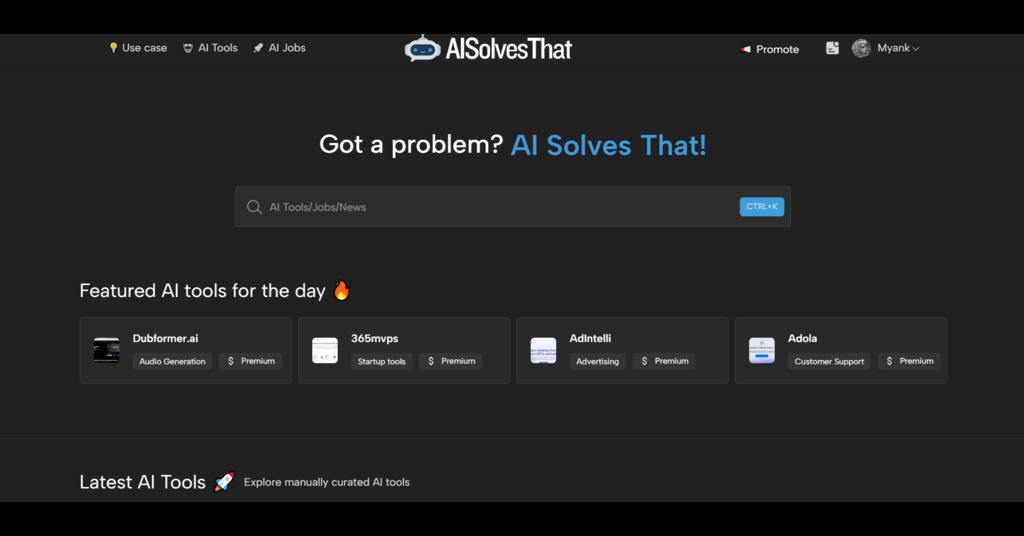
Task: Open the Use case menu
Action: point(138,48)
